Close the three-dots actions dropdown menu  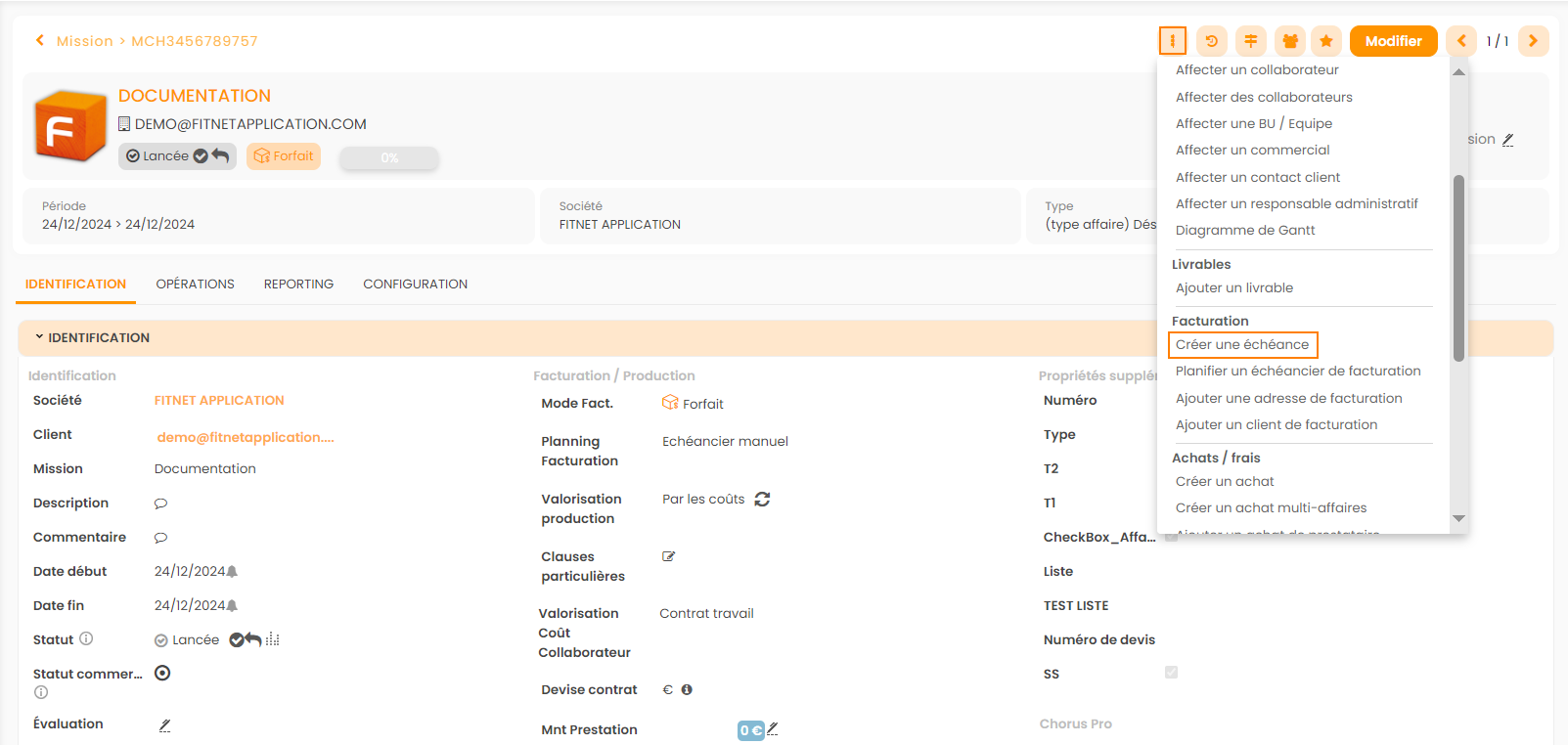click(x=1172, y=41)
